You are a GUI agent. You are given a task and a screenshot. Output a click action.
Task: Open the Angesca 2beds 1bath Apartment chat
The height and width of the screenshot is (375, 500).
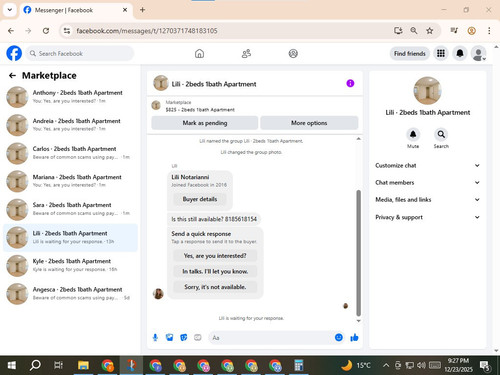pyautogui.click(x=70, y=293)
